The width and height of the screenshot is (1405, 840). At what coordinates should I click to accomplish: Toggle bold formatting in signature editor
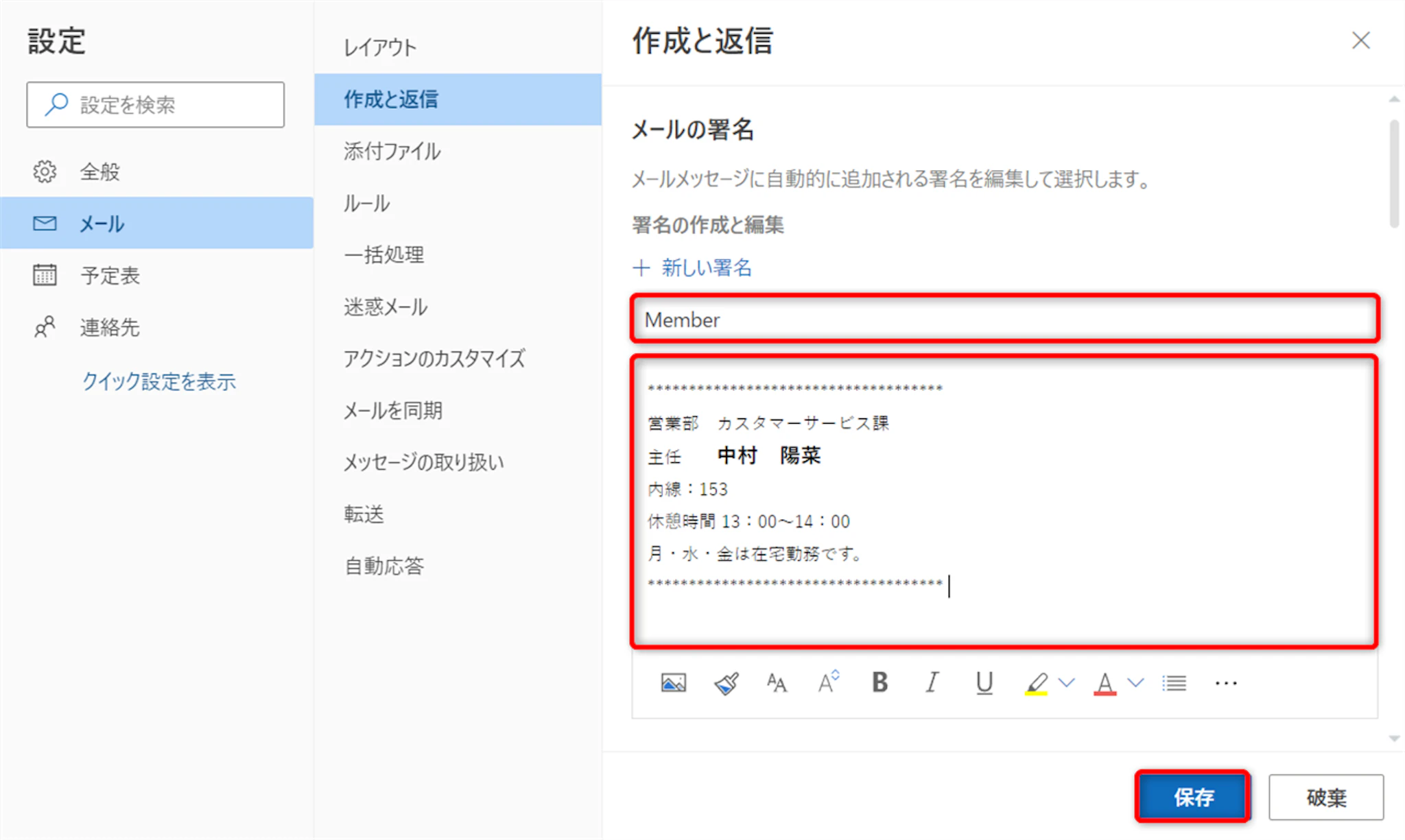point(879,683)
